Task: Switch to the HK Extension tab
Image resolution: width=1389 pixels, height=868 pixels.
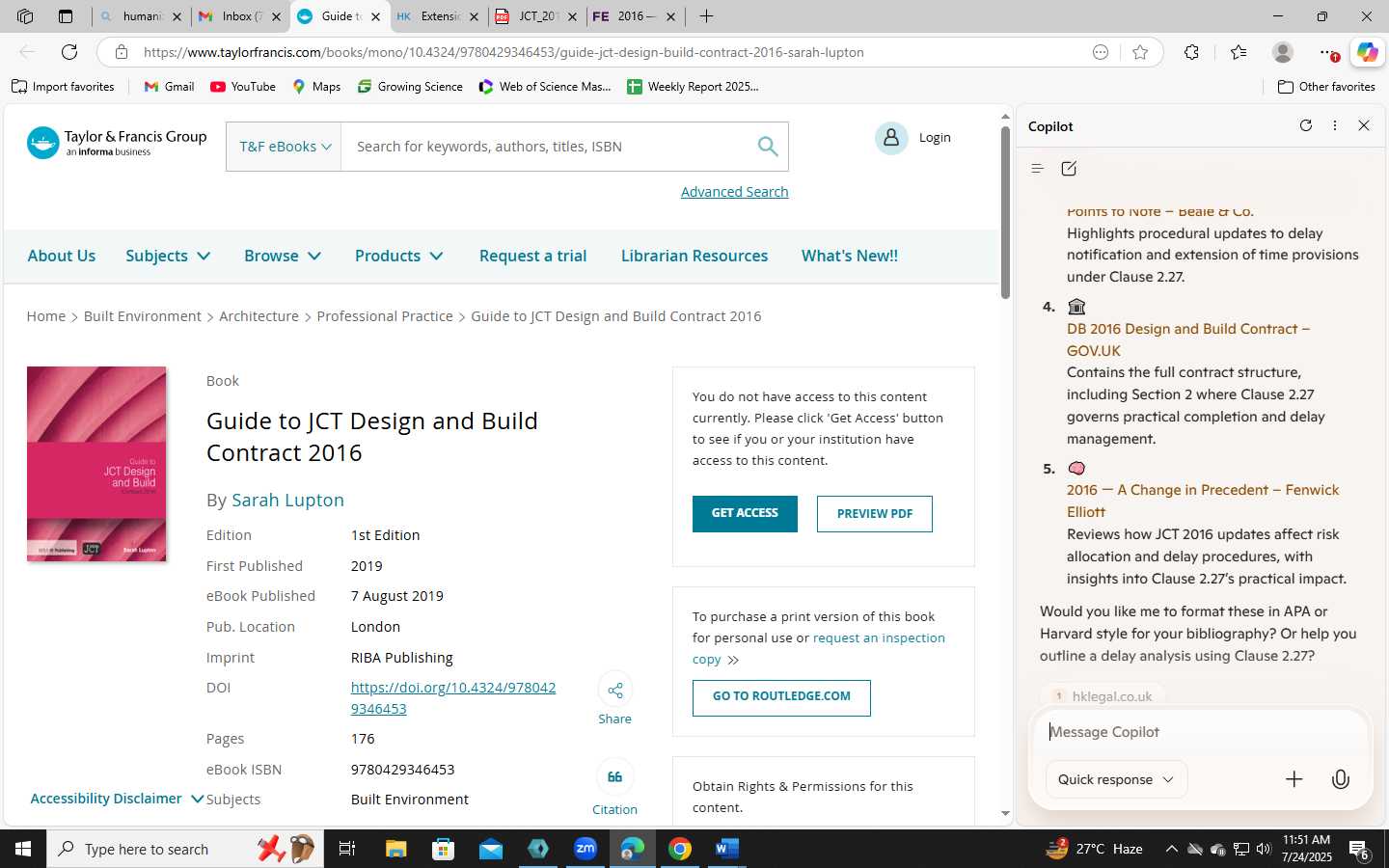Action: (438, 16)
